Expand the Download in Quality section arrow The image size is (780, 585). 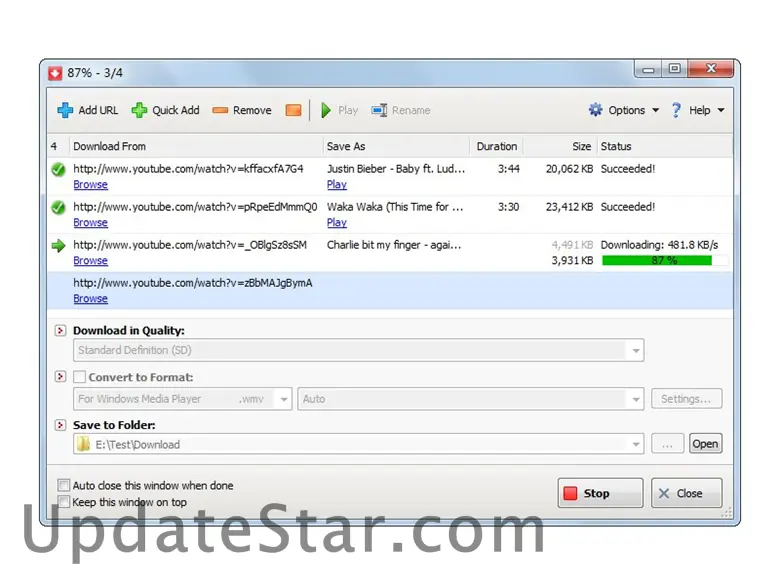click(60, 330)
